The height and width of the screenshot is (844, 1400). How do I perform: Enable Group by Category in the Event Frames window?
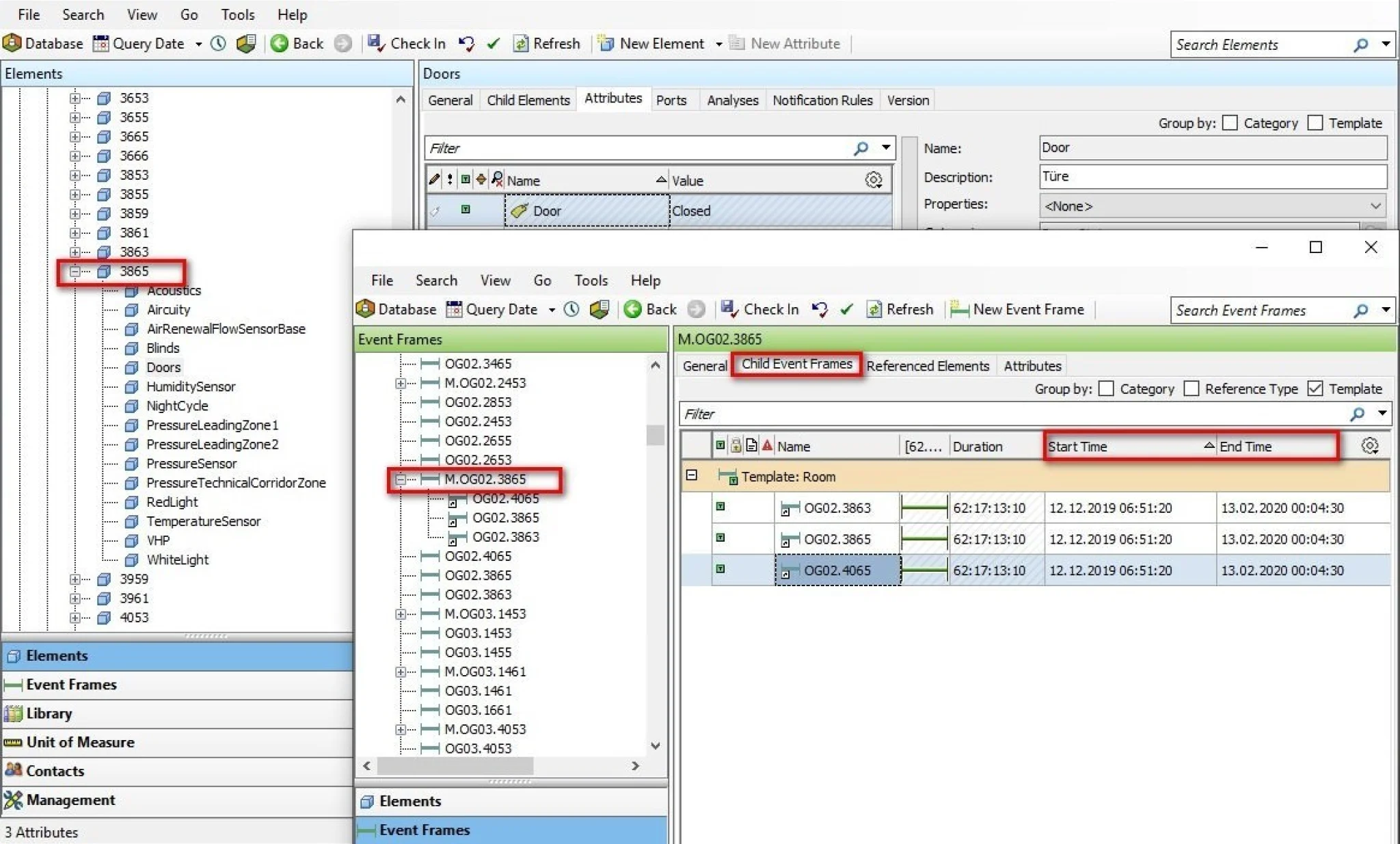click(x=1106, y=388)
